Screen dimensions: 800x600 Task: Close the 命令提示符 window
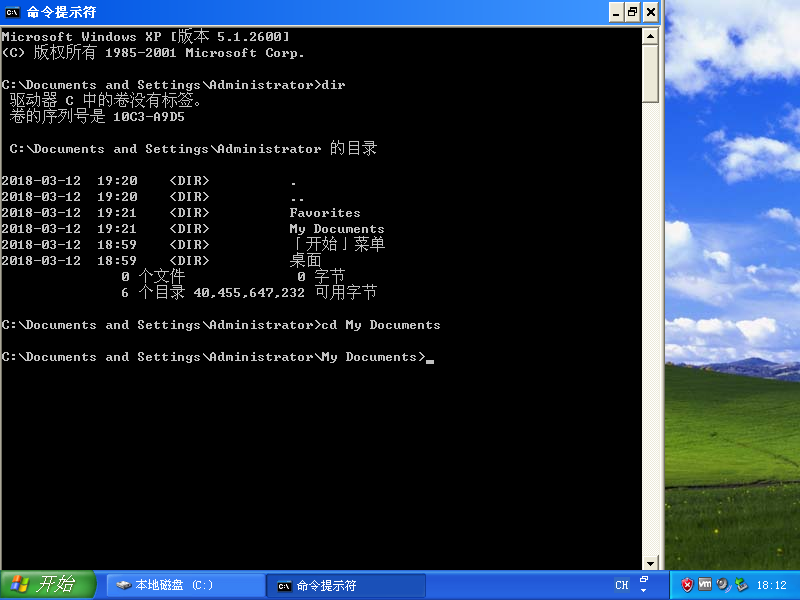point(651,12)
